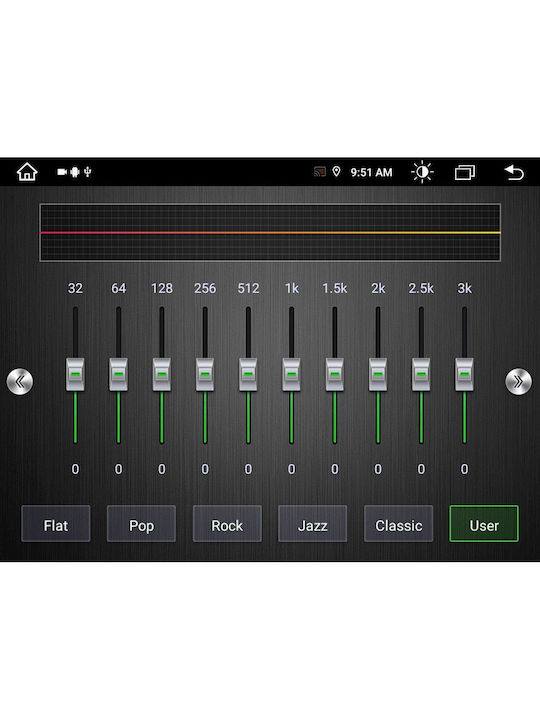This screenshot has height=720, width=540.
Task: Activate the highlighted User preset
Action: 484,524
